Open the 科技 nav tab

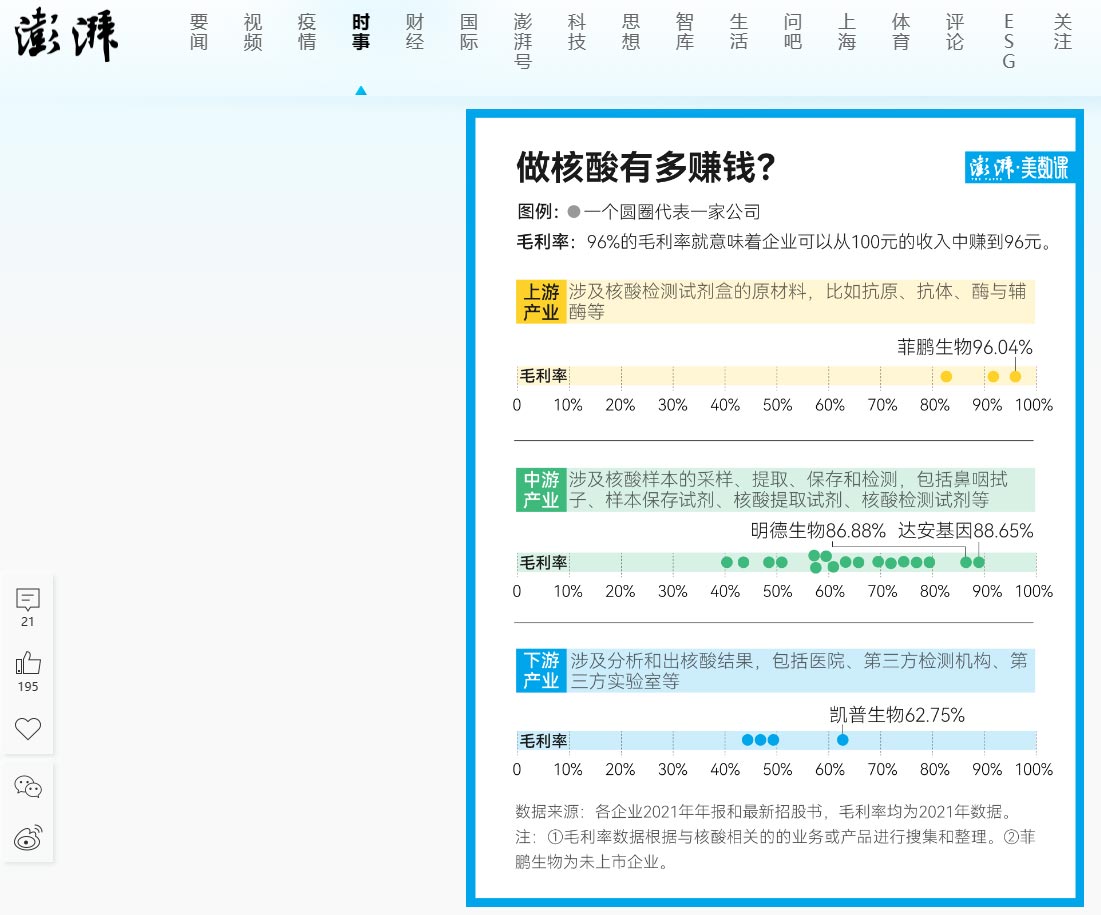tap(577, 32)
